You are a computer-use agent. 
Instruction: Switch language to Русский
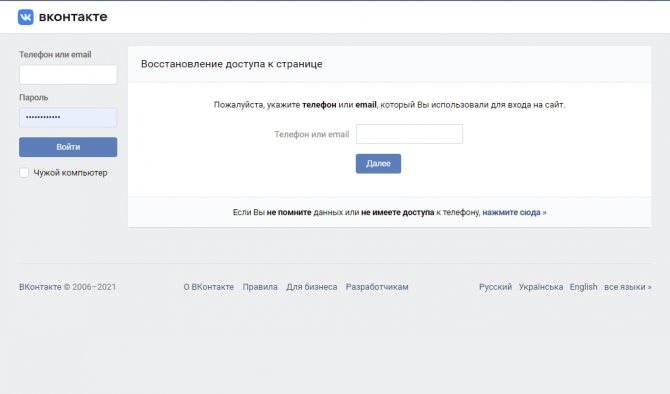click(x=495, y=287)
